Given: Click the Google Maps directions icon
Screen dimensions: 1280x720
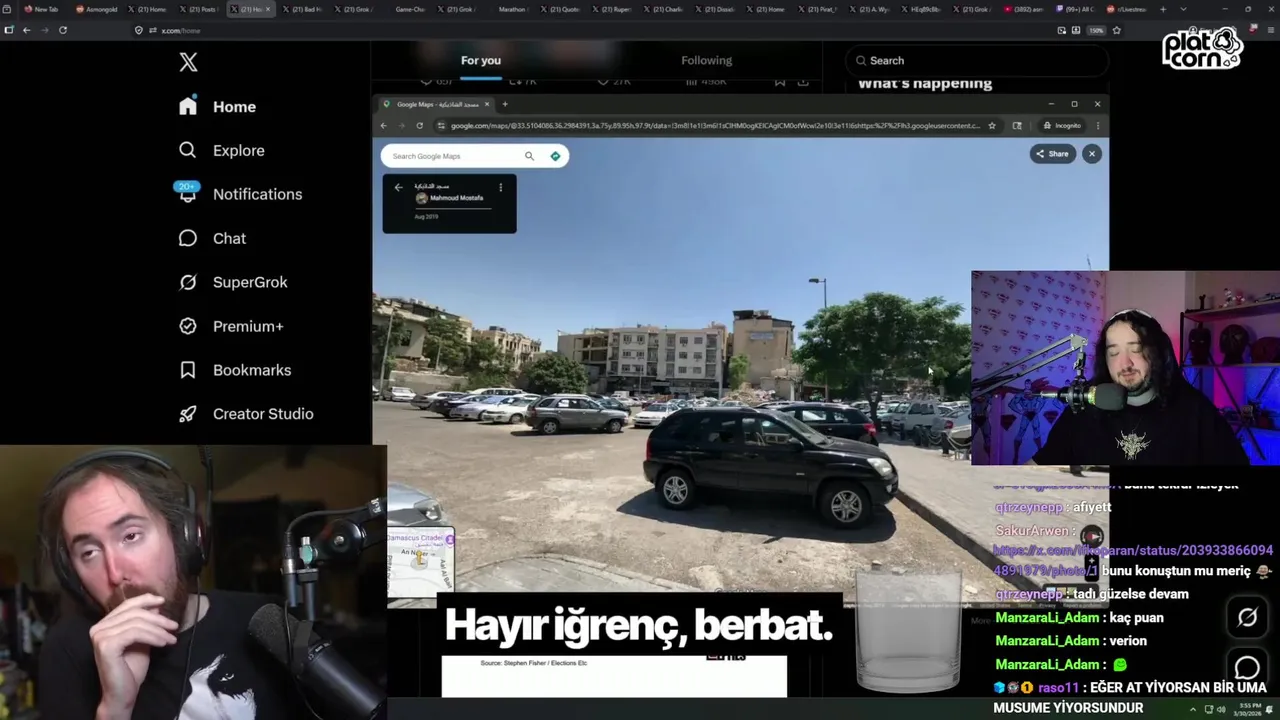Looking at the screenshot, I should (555, 156).
